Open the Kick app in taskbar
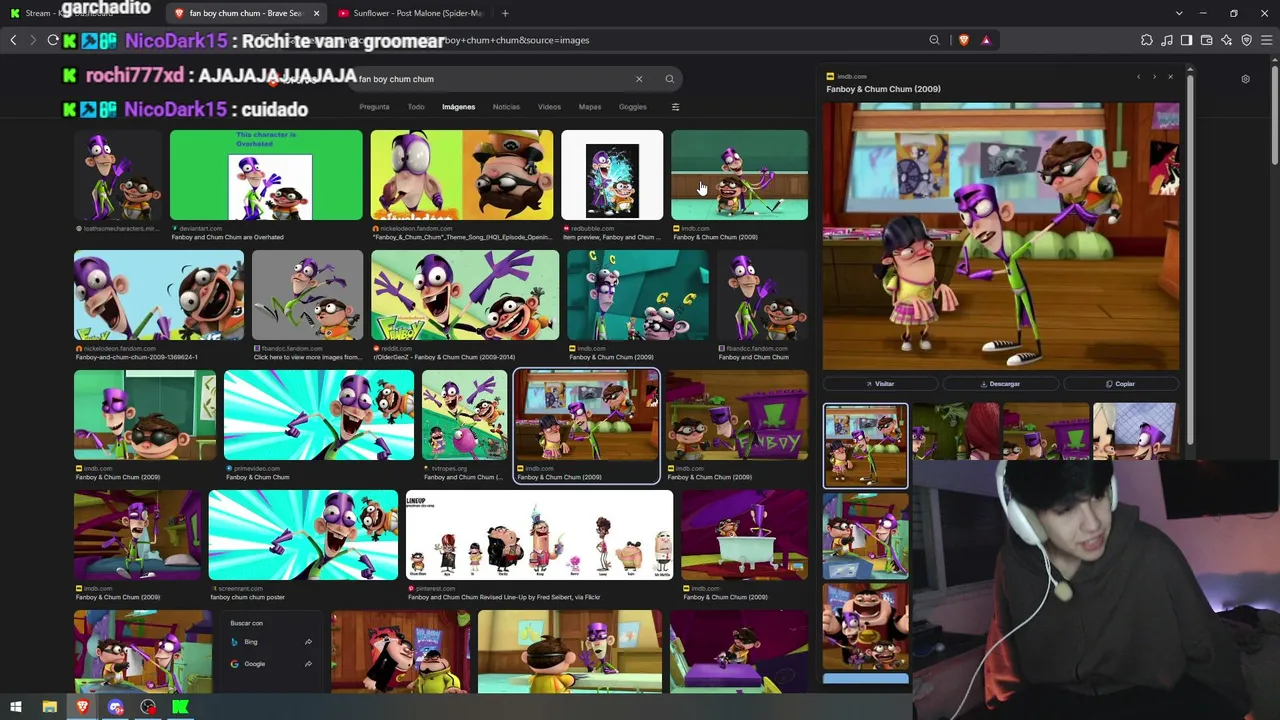Image resolution: width=1280 pixels, height=720 pixels. (x=180, y=707)
